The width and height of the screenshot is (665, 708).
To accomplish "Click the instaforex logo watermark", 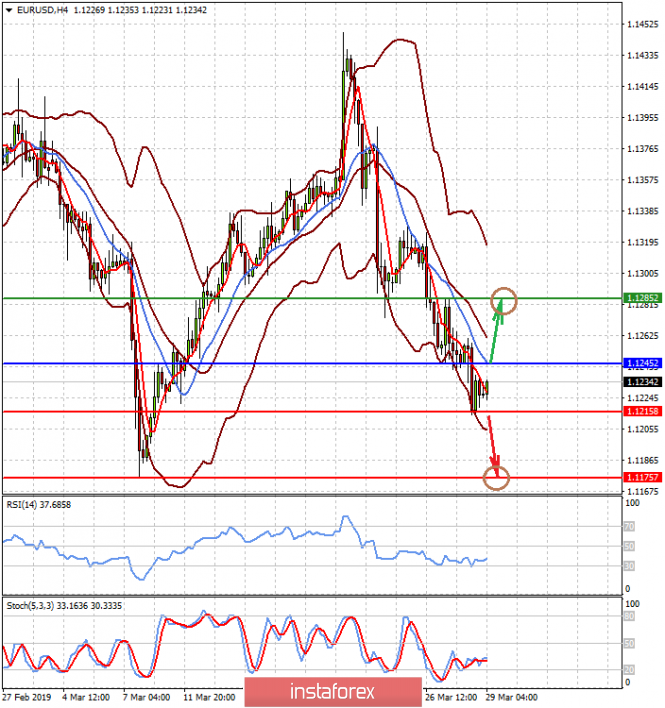I will 332,691.
